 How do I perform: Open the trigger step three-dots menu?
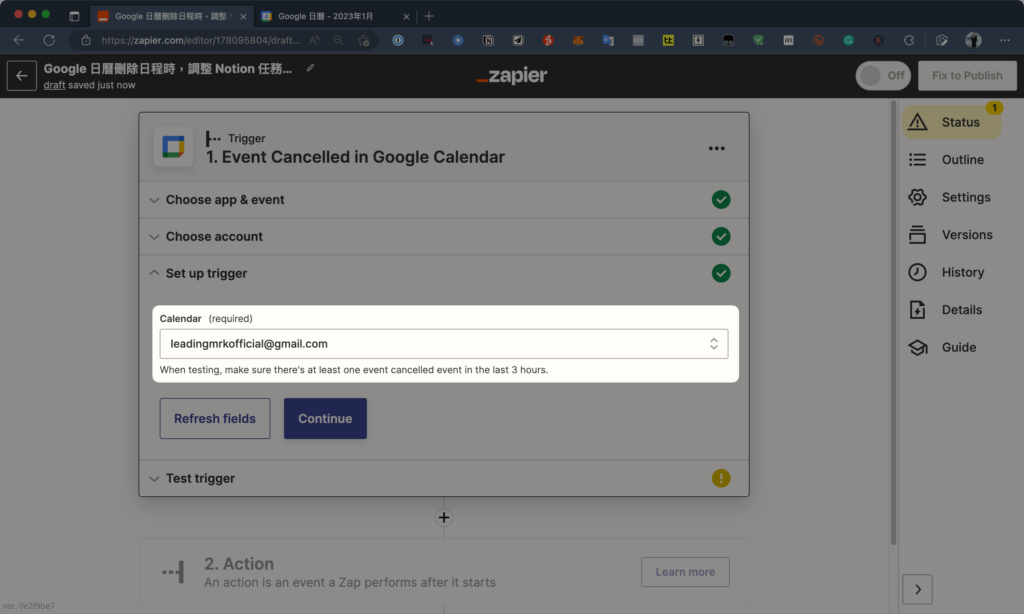coord(716,148)
